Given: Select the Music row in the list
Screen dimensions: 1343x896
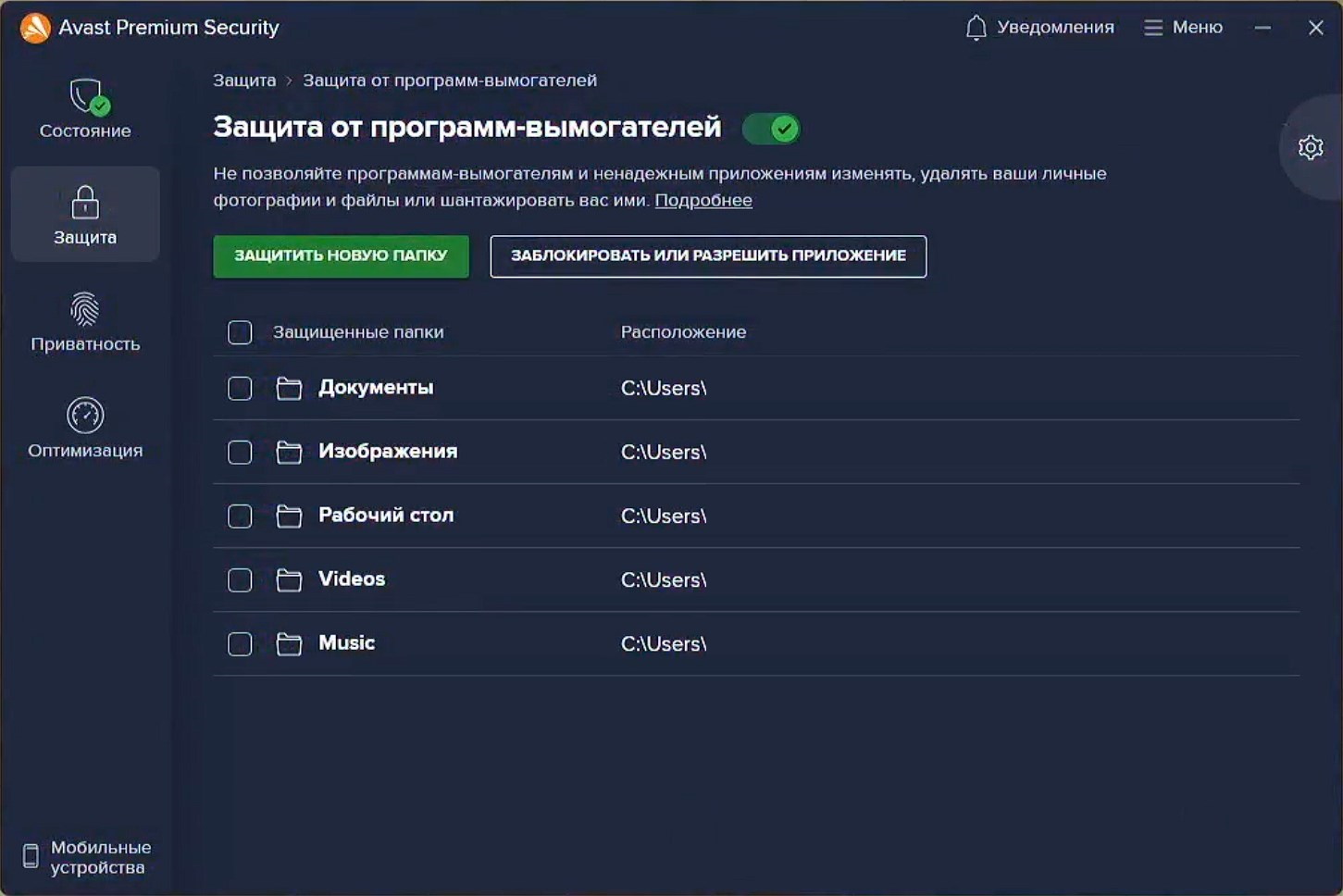Looking at the screenshot, I should [346, 642].
